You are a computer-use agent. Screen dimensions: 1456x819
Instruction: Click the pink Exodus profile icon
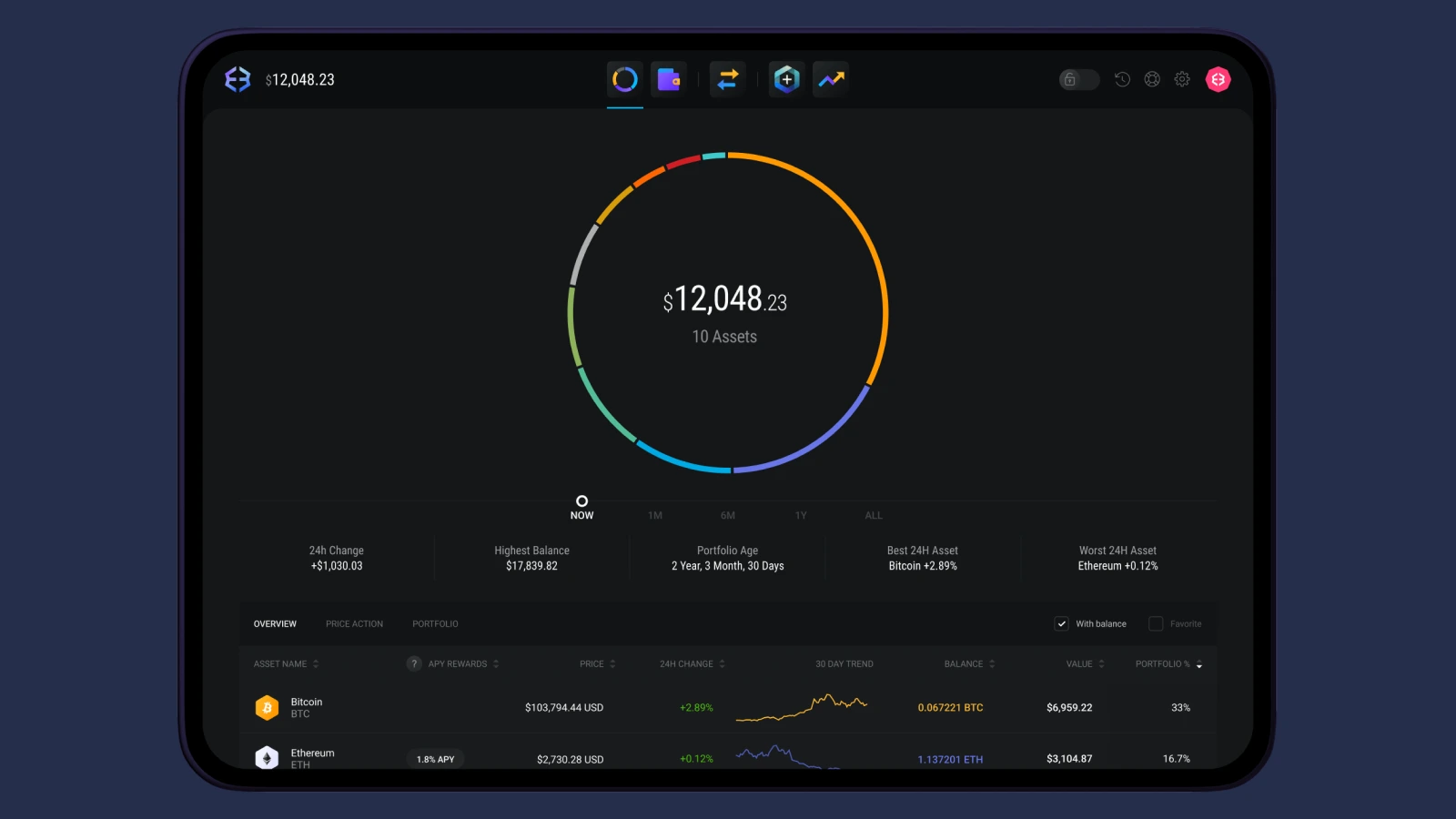(1218, 80)
